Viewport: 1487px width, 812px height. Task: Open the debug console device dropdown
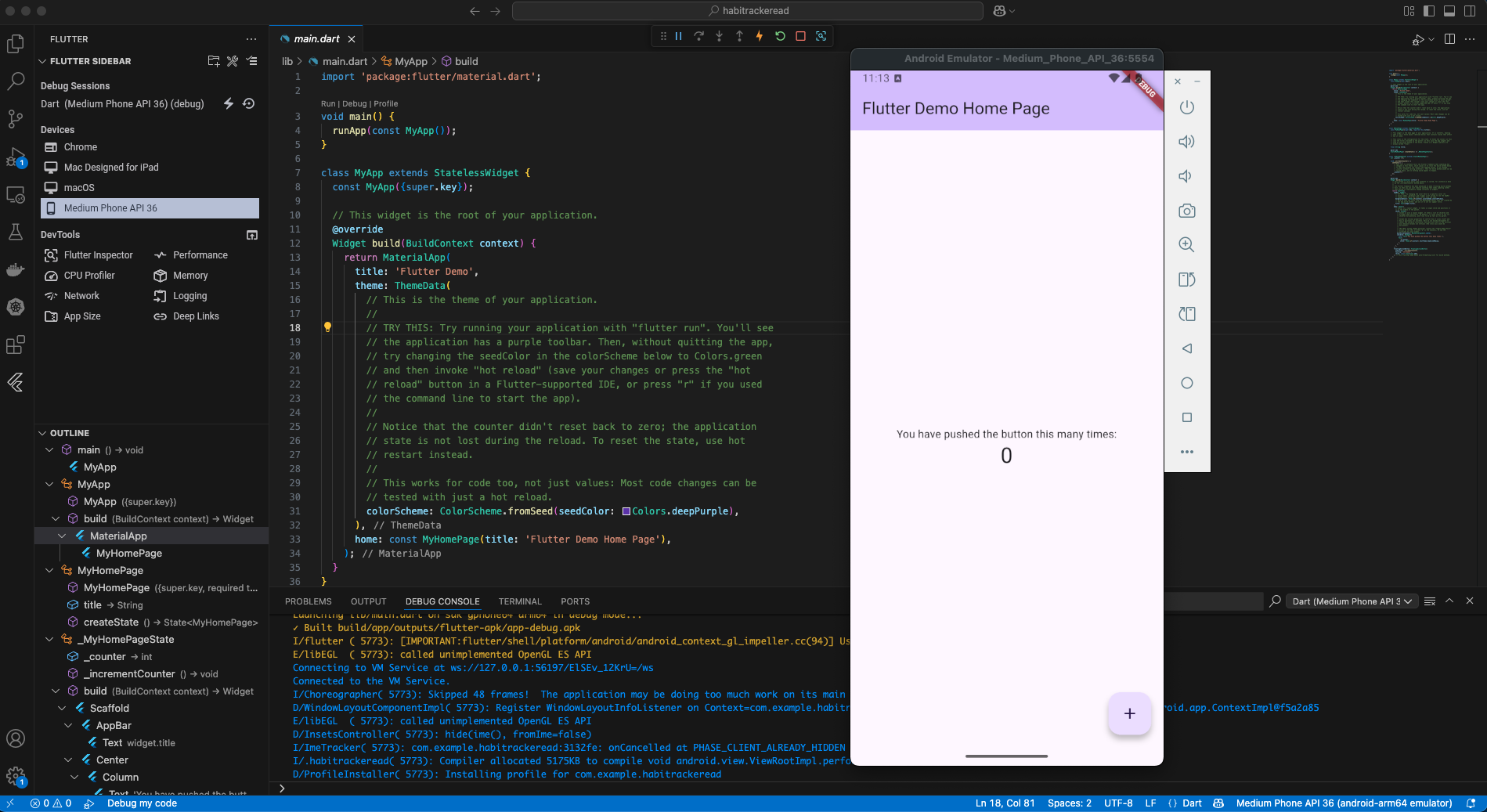(x=1352, y=601)
